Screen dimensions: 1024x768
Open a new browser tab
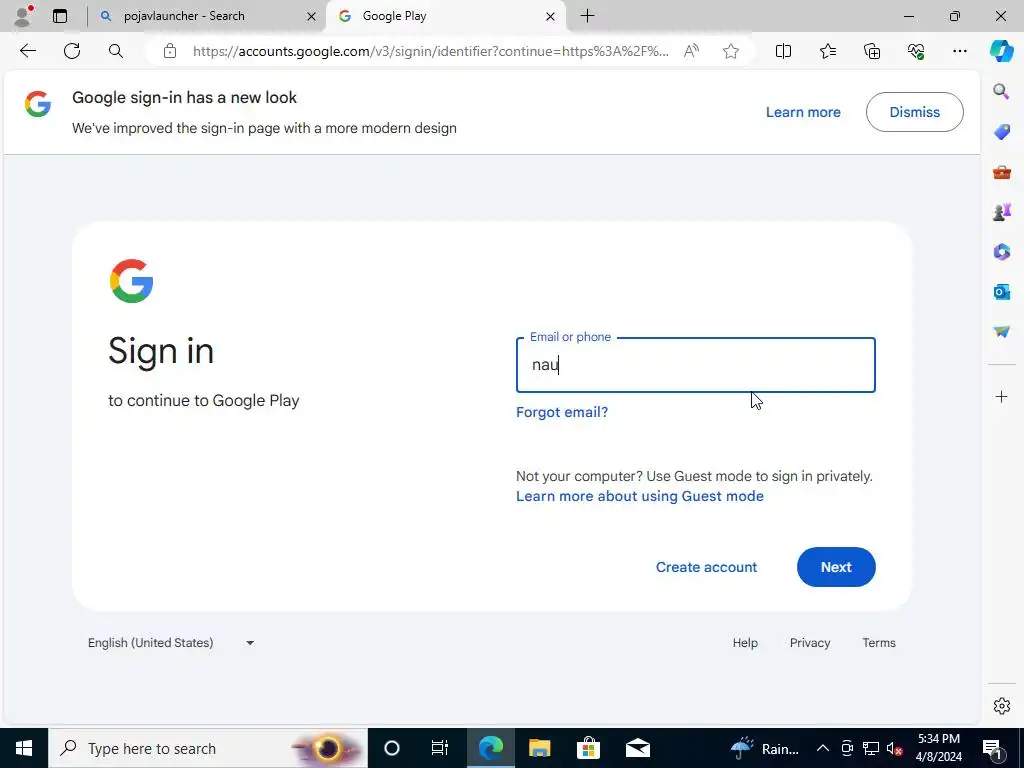587,16
